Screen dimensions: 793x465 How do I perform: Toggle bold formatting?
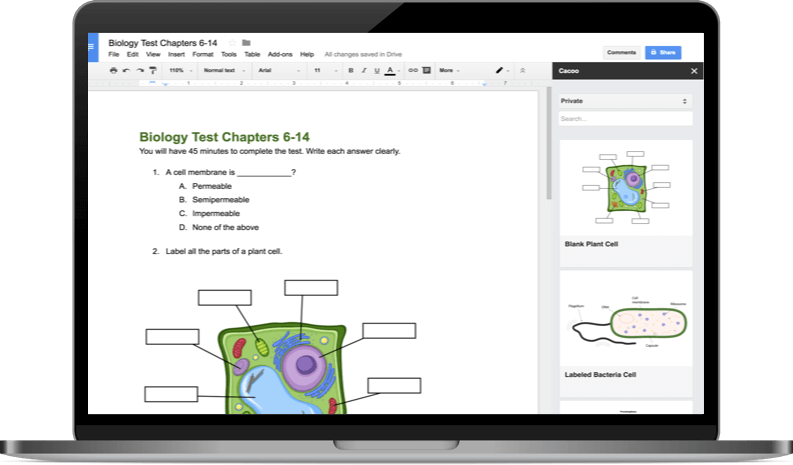point(350,71)
